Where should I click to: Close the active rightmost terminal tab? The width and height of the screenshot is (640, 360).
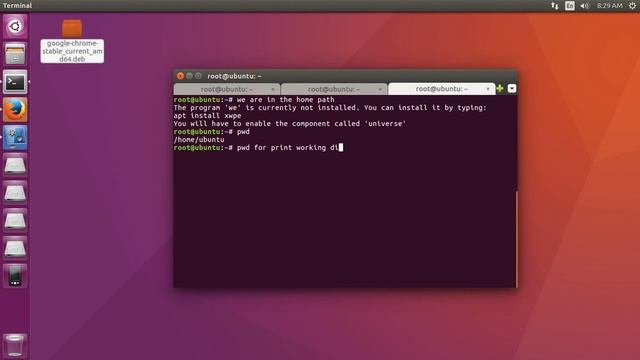pos(488,89)
